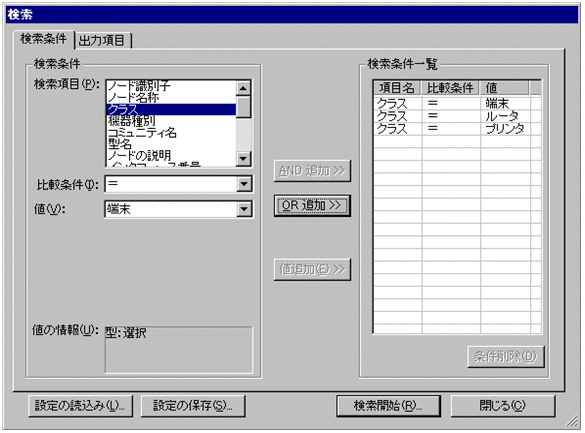
Task: Select 型名 in the search item list
Action: click(171, 144)
